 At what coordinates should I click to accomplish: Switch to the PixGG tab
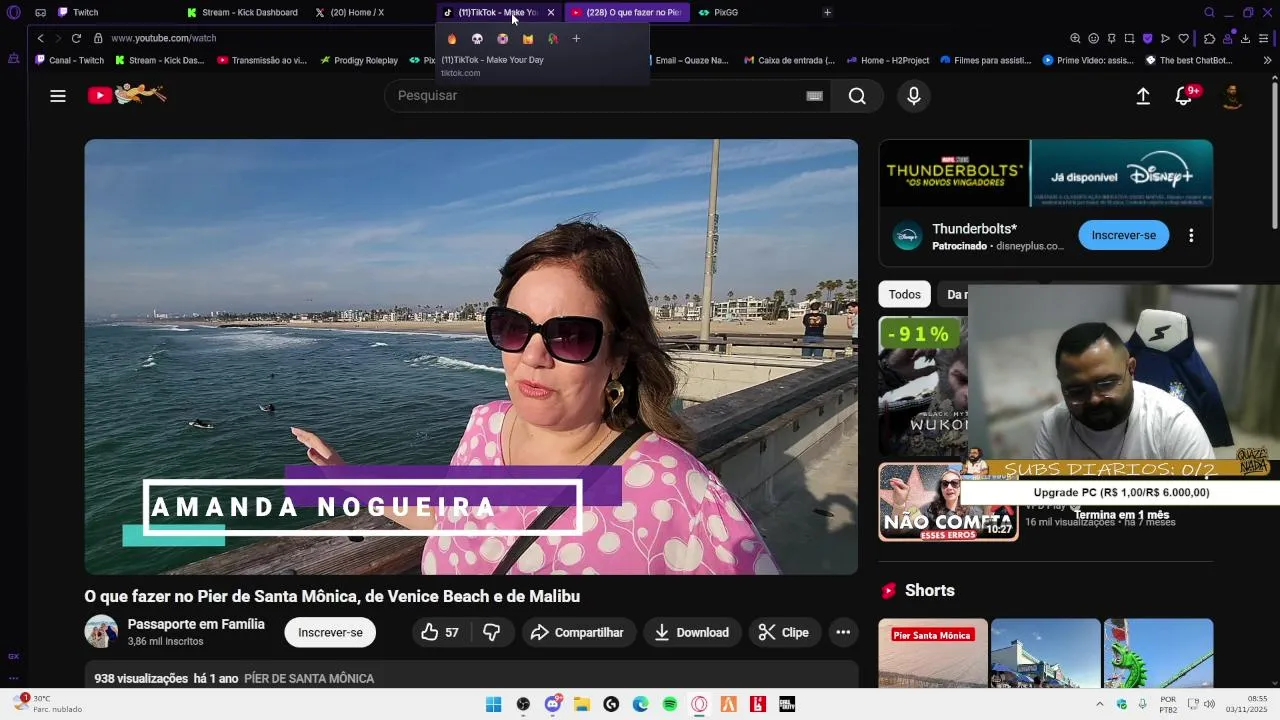tap(726, 12)
